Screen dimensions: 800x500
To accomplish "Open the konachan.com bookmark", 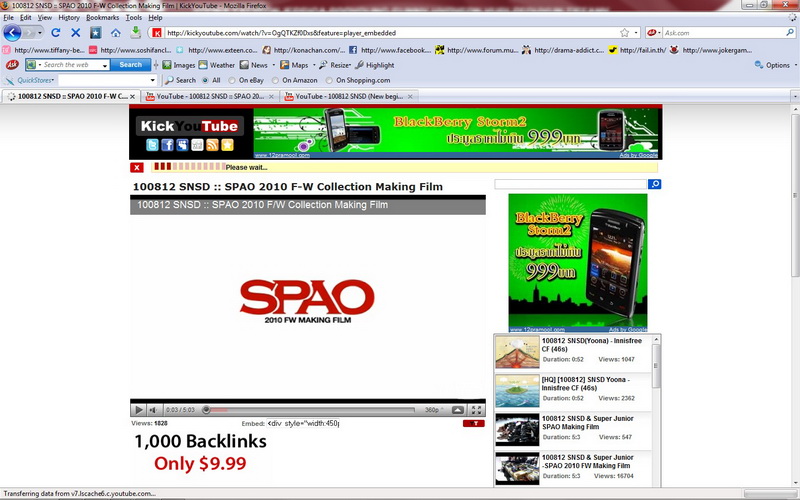I will (304, 50).
